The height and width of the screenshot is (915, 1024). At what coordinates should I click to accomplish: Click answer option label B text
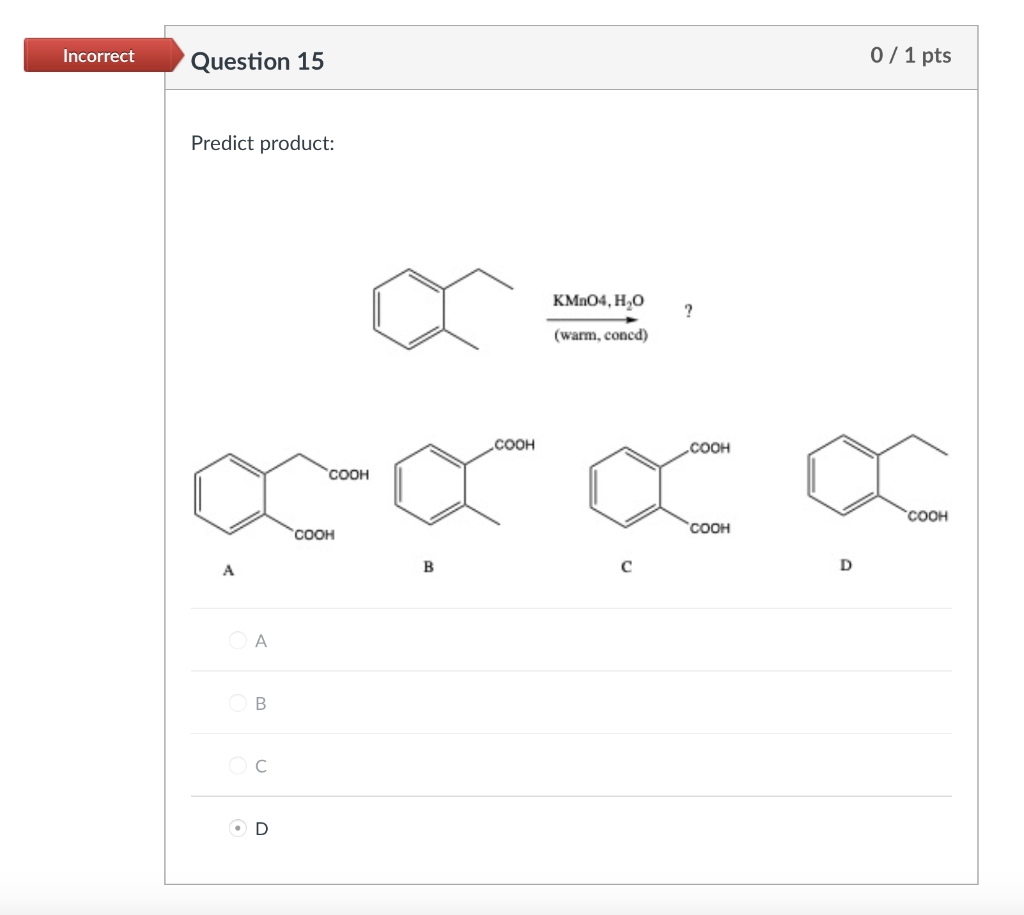pyautogui.click(x=261, y=703)
